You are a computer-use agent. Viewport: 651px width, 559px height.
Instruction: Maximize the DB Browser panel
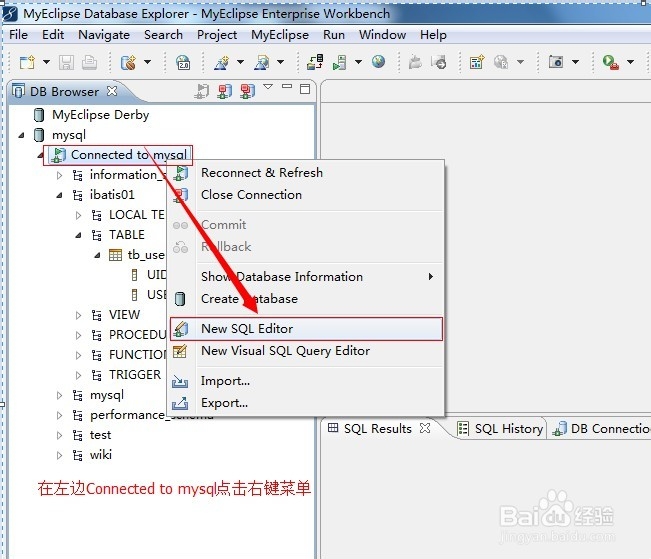coord(305,89)
